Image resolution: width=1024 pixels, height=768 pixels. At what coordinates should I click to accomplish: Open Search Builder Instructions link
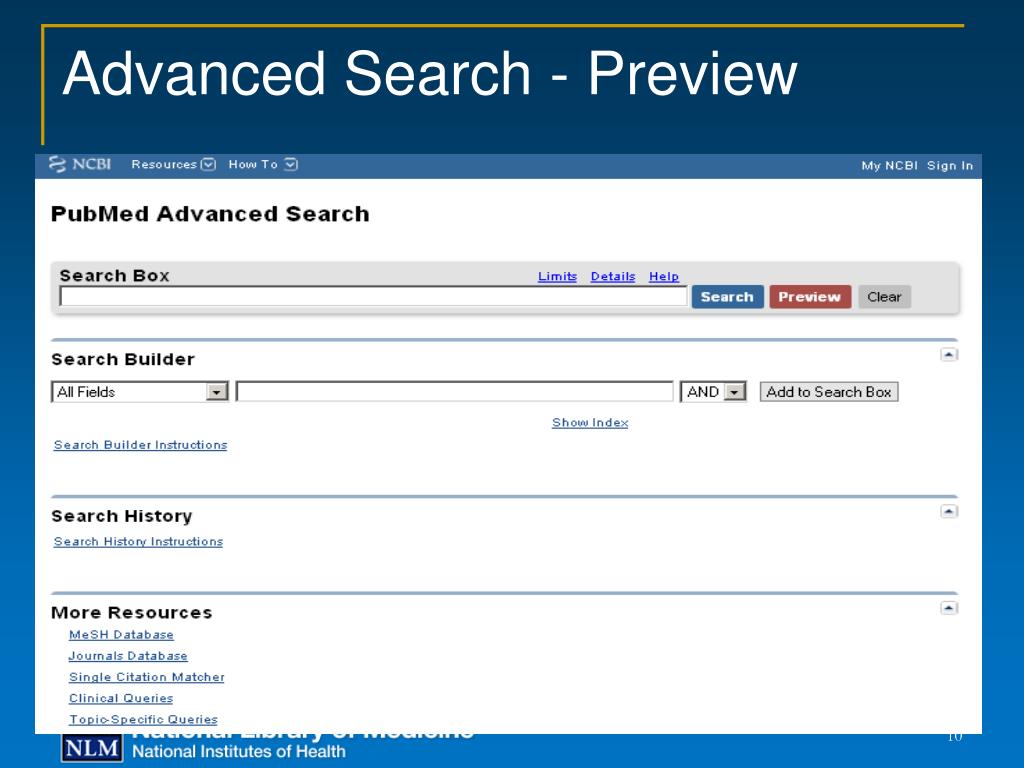pos(140,445)
